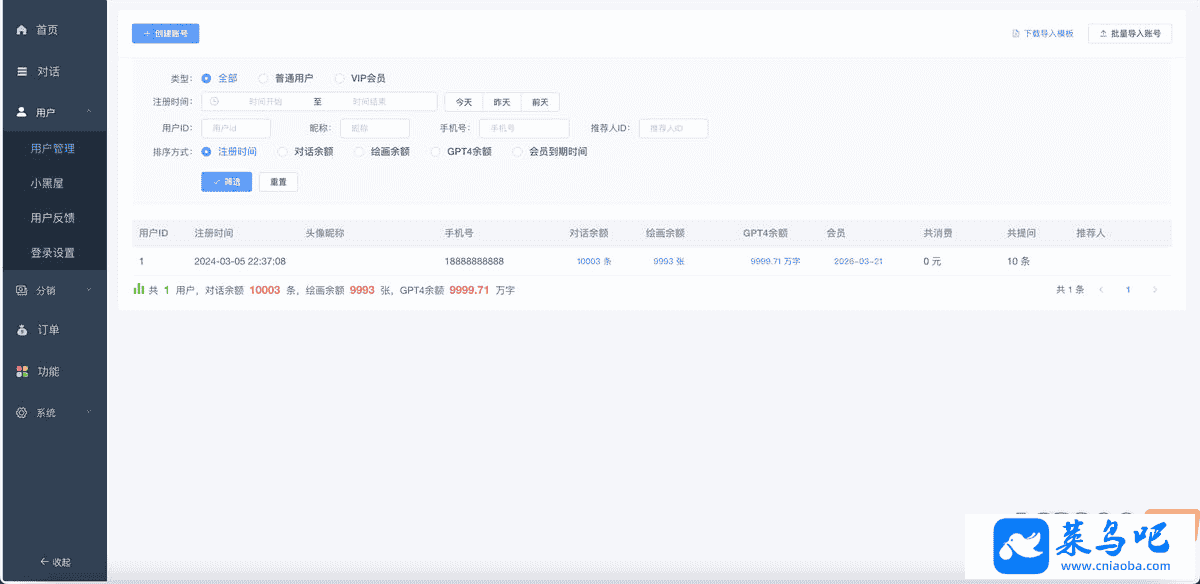Screen dimensions: 1200x584
Task: Collapse the 用户 submenu chevron
Action: [89, 112]
